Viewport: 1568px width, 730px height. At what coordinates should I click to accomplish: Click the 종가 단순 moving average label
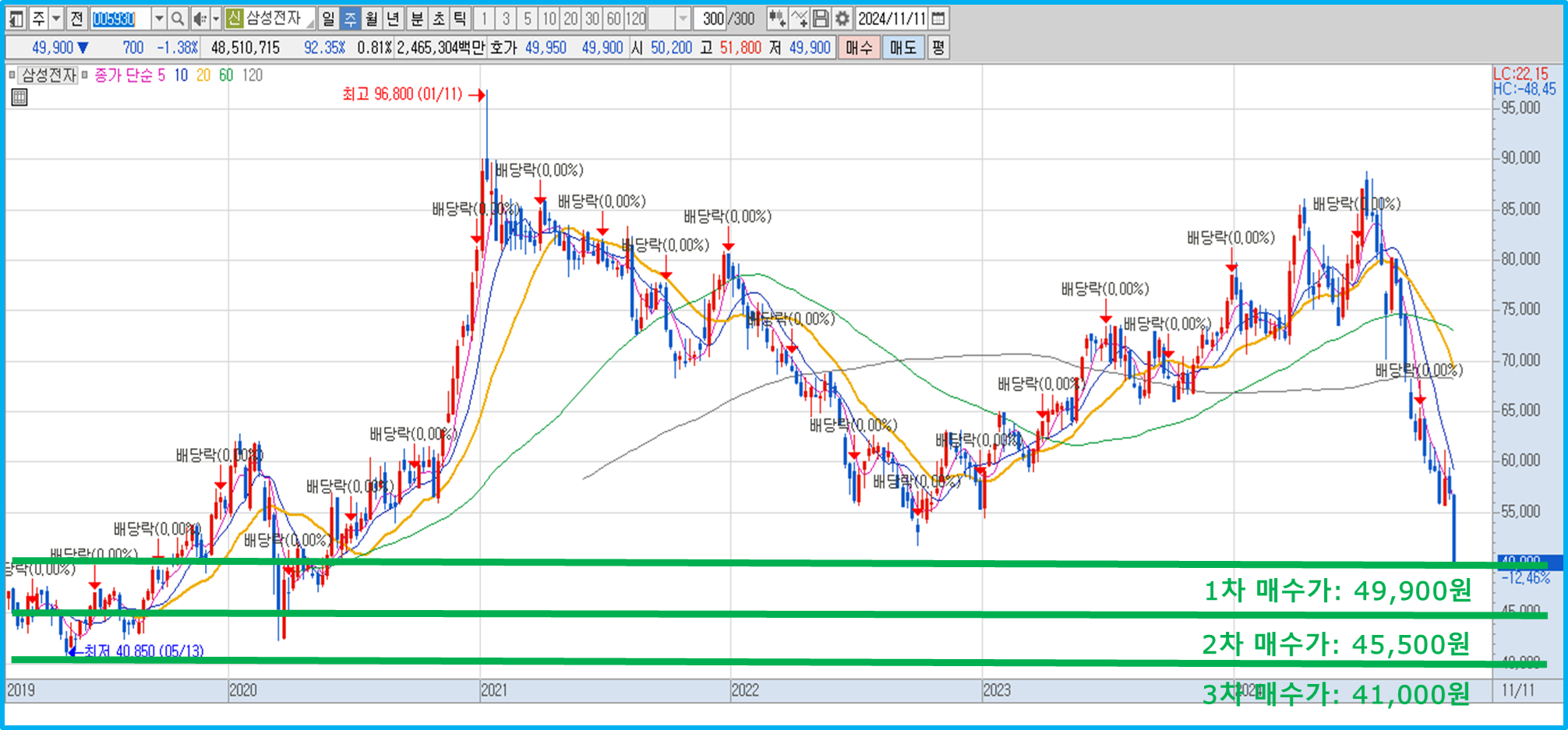click(x=124, y=75)
